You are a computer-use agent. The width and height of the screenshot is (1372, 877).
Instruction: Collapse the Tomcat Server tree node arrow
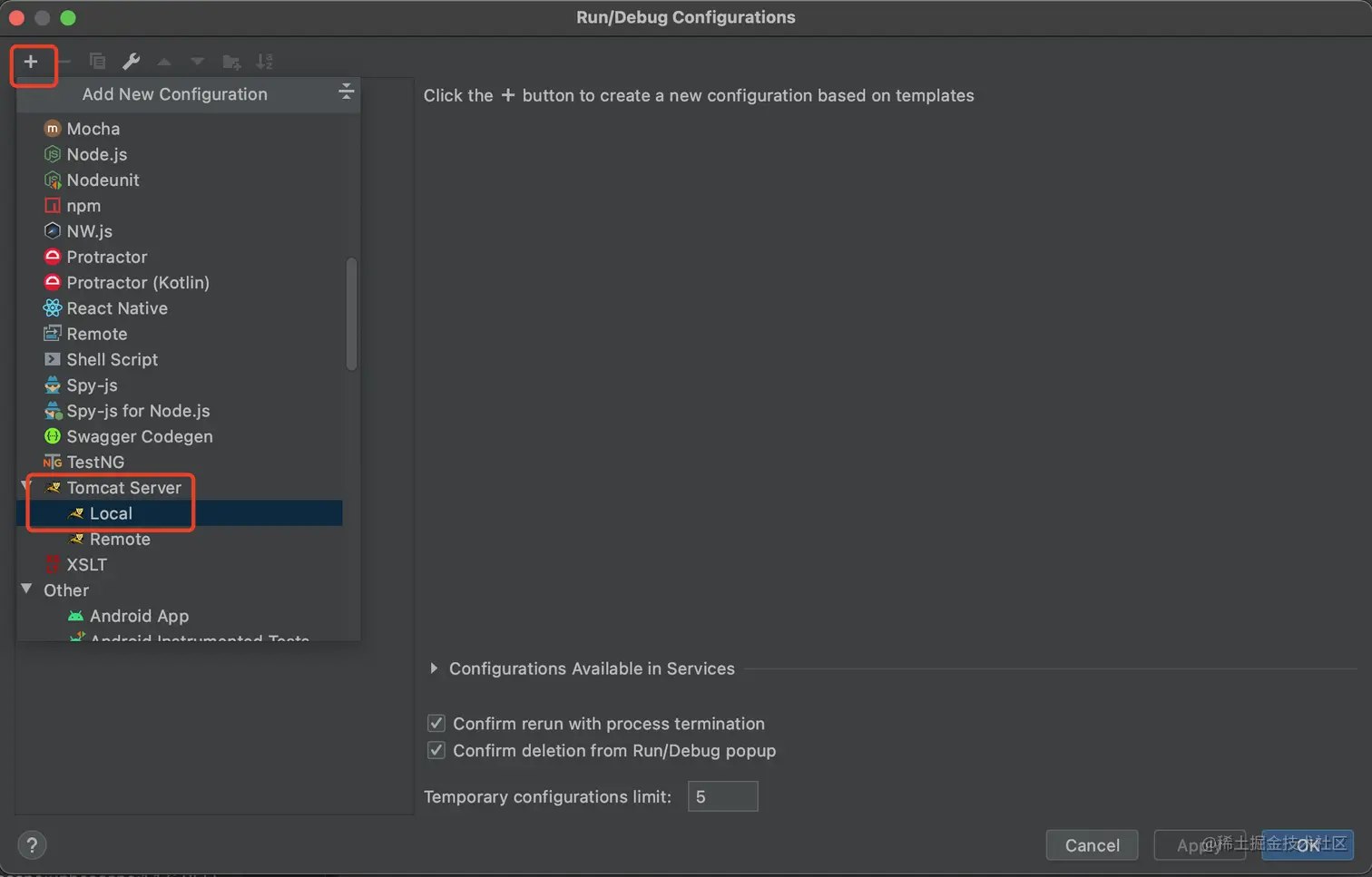[25, 487]
